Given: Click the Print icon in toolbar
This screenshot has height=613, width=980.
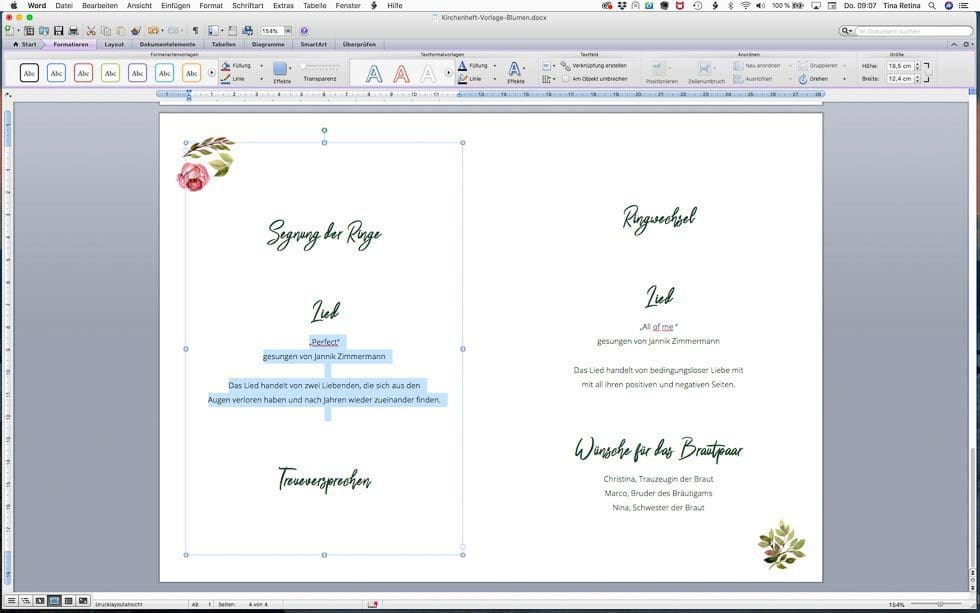Looking at the screenshot, I should point(73,31).
